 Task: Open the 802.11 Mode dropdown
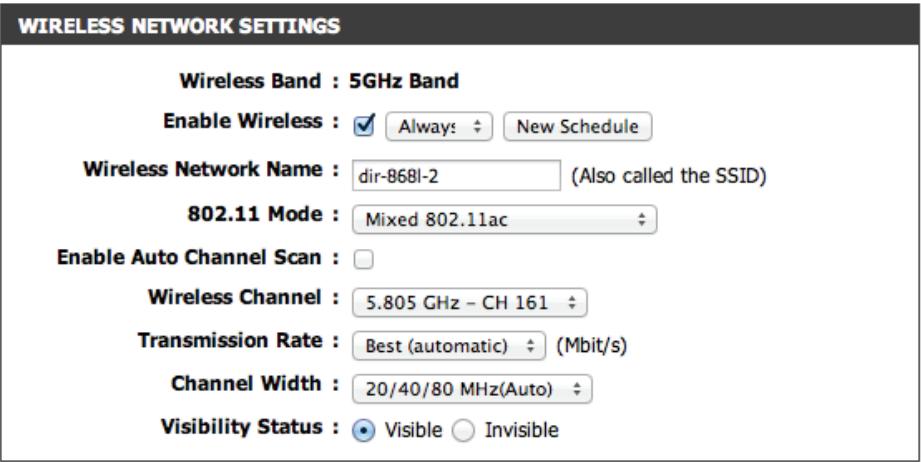point(505,220)
